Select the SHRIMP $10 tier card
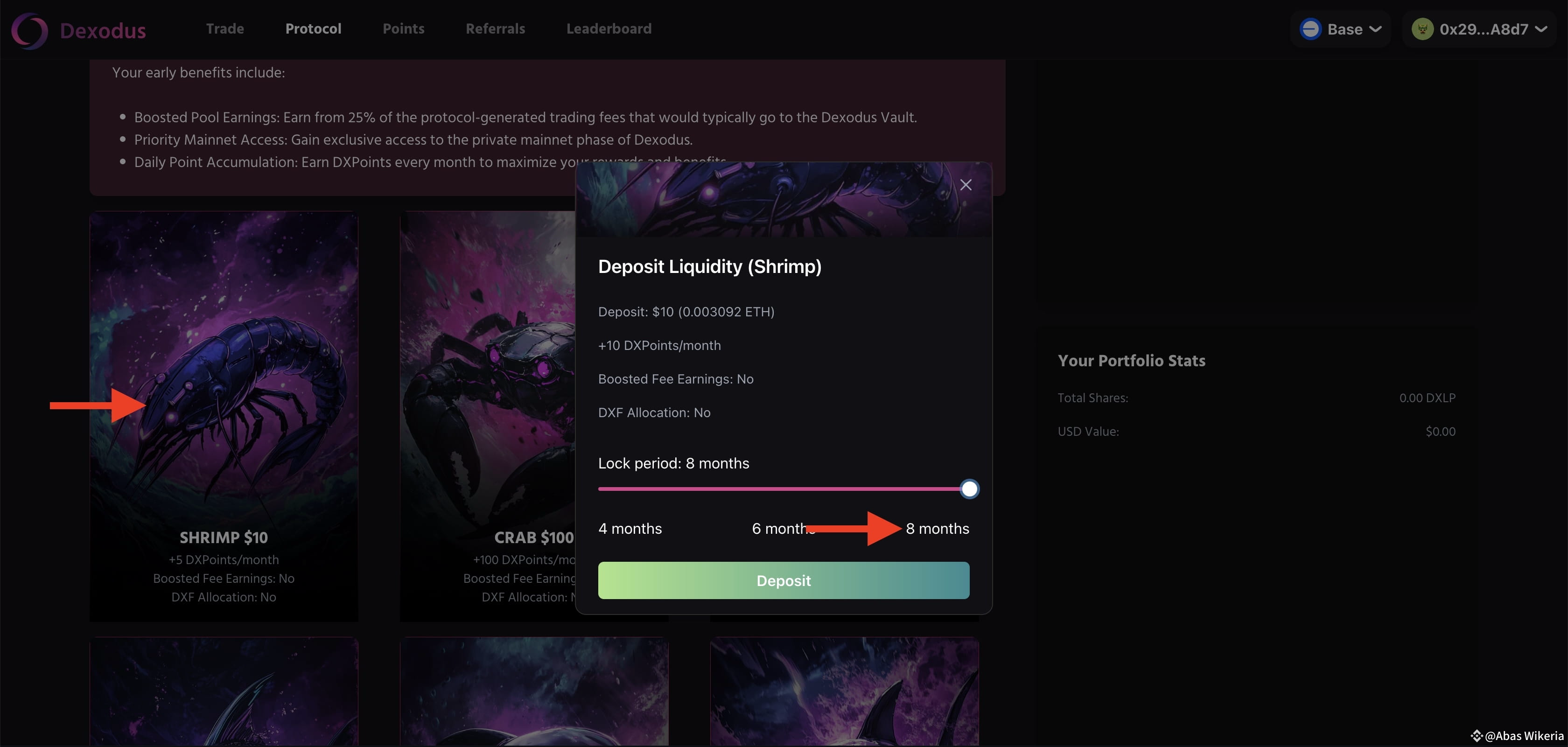The width and height of the screenshot is (1568, 747). (224, 416)
